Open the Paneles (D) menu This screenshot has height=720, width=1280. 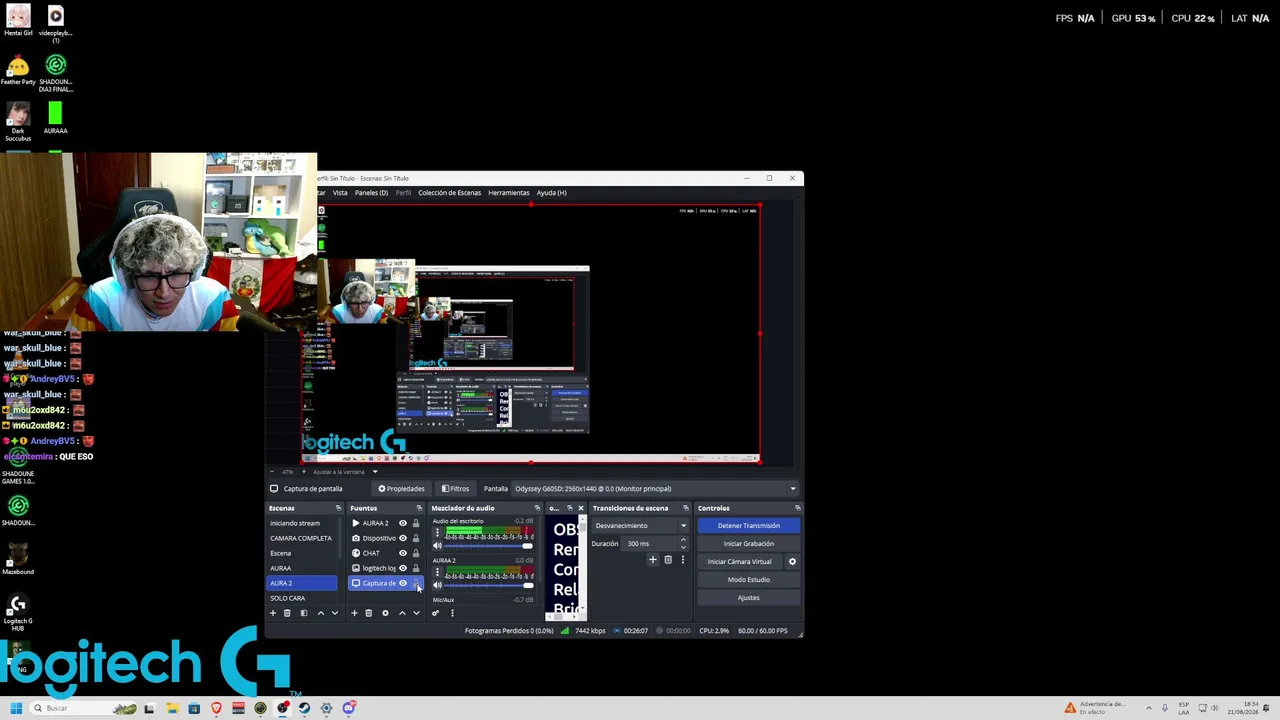tap(371, 193)
